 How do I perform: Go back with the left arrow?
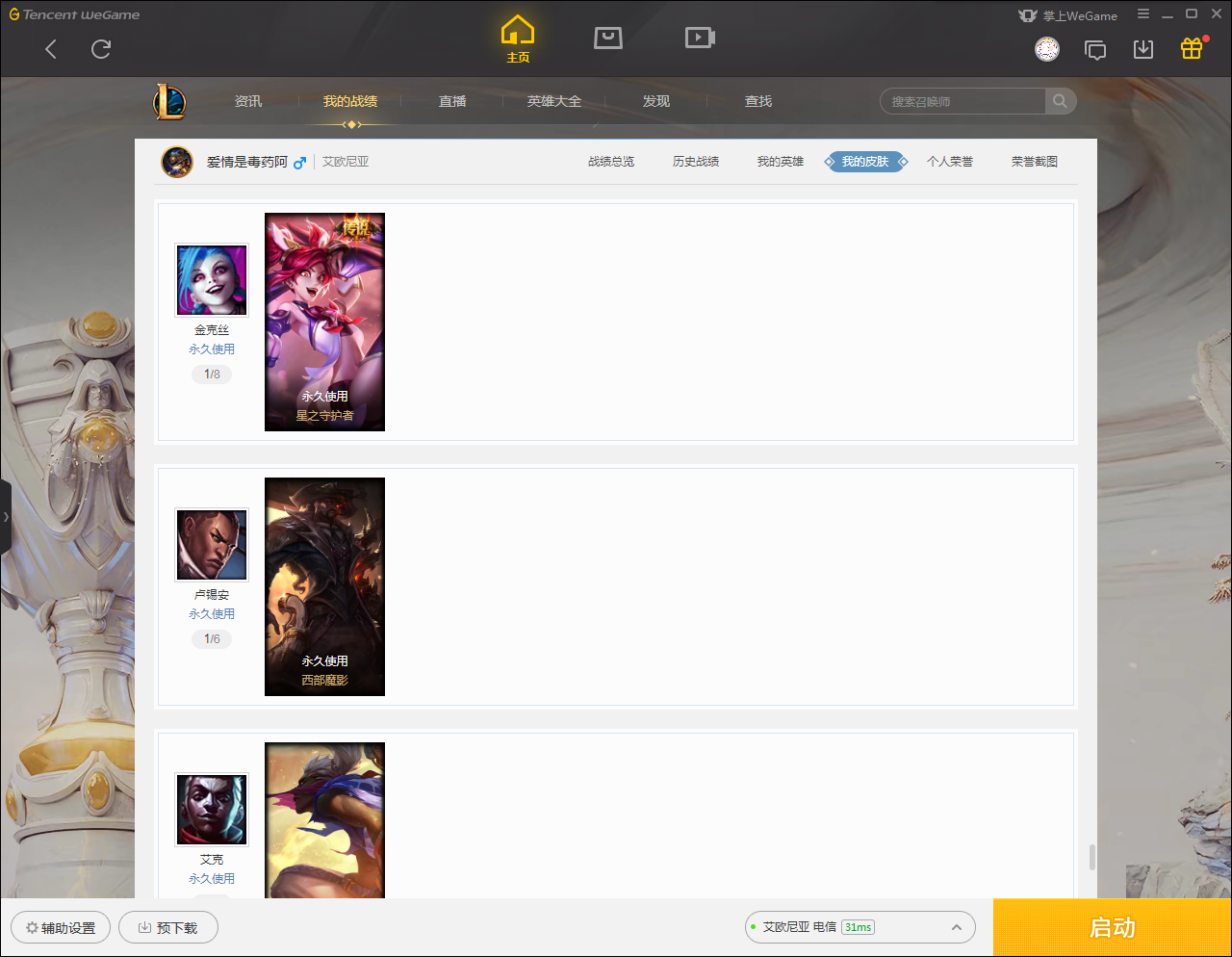pos(51,49)
